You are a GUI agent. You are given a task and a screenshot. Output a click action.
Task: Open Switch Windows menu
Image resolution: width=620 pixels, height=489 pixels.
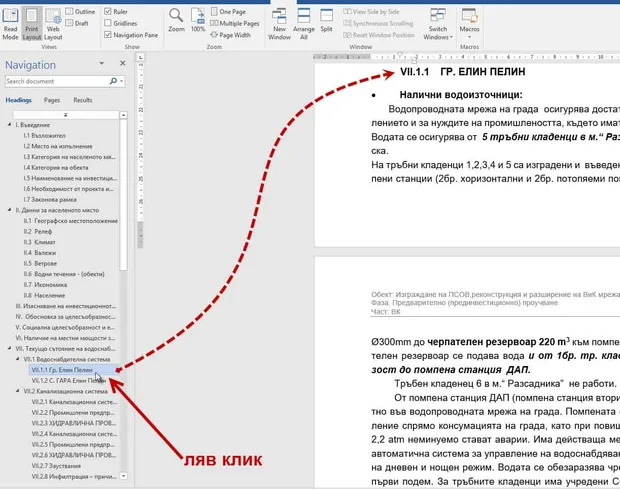[438, 25]
